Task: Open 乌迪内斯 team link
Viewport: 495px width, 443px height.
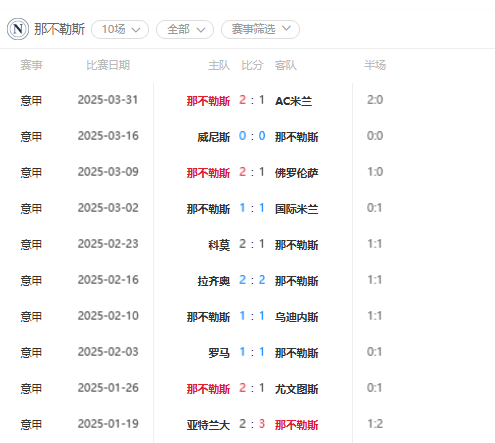Action: [296, 317]
